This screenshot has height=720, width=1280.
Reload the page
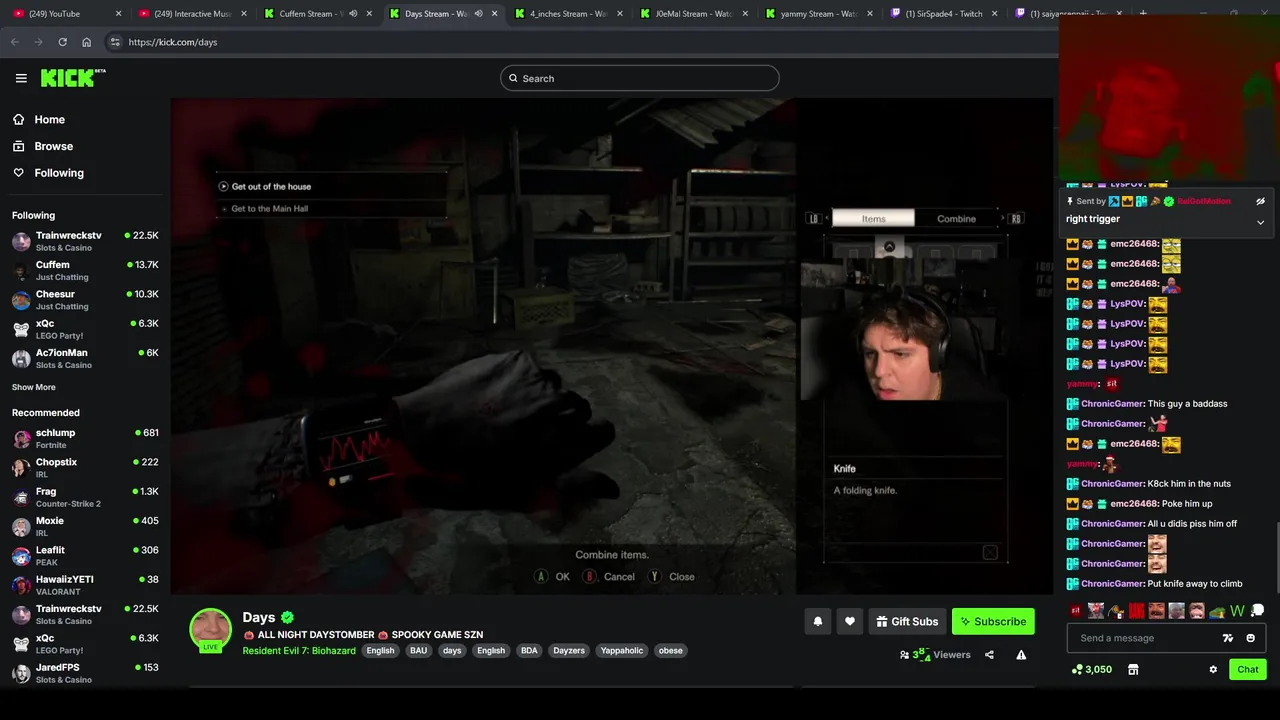[62, 42]
